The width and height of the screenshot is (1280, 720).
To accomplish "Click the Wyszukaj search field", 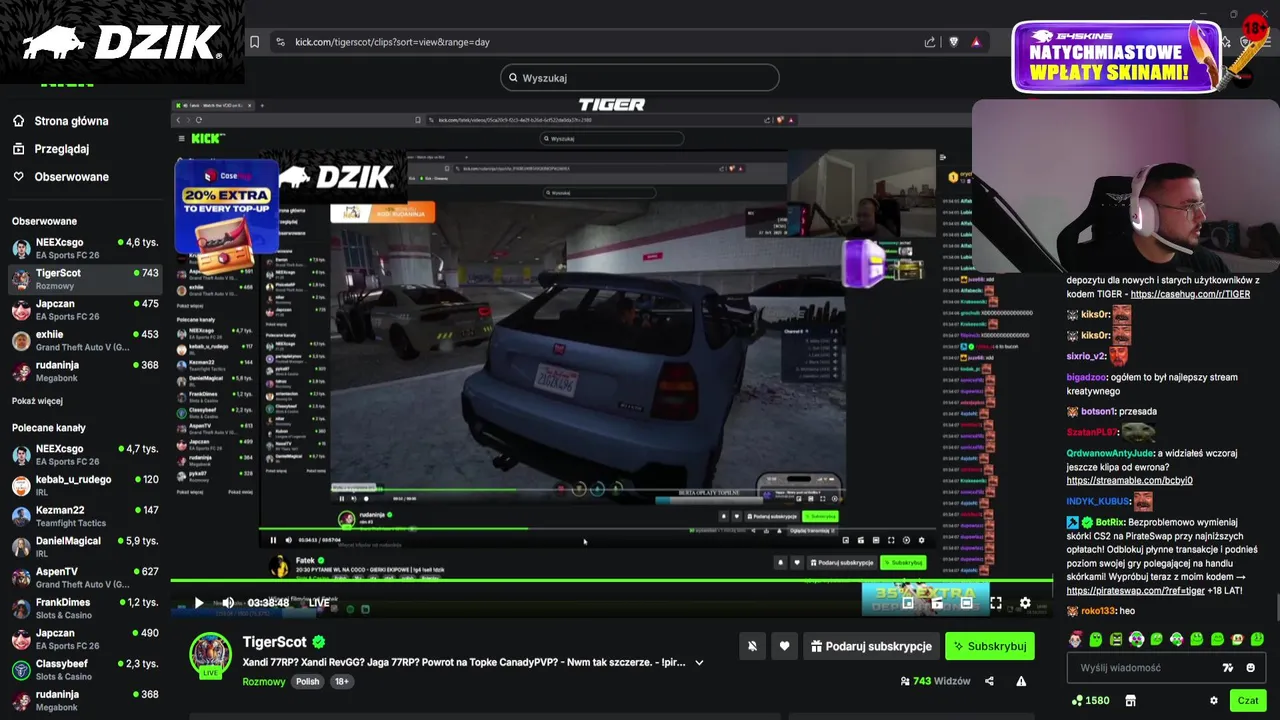I will [640, 78].
